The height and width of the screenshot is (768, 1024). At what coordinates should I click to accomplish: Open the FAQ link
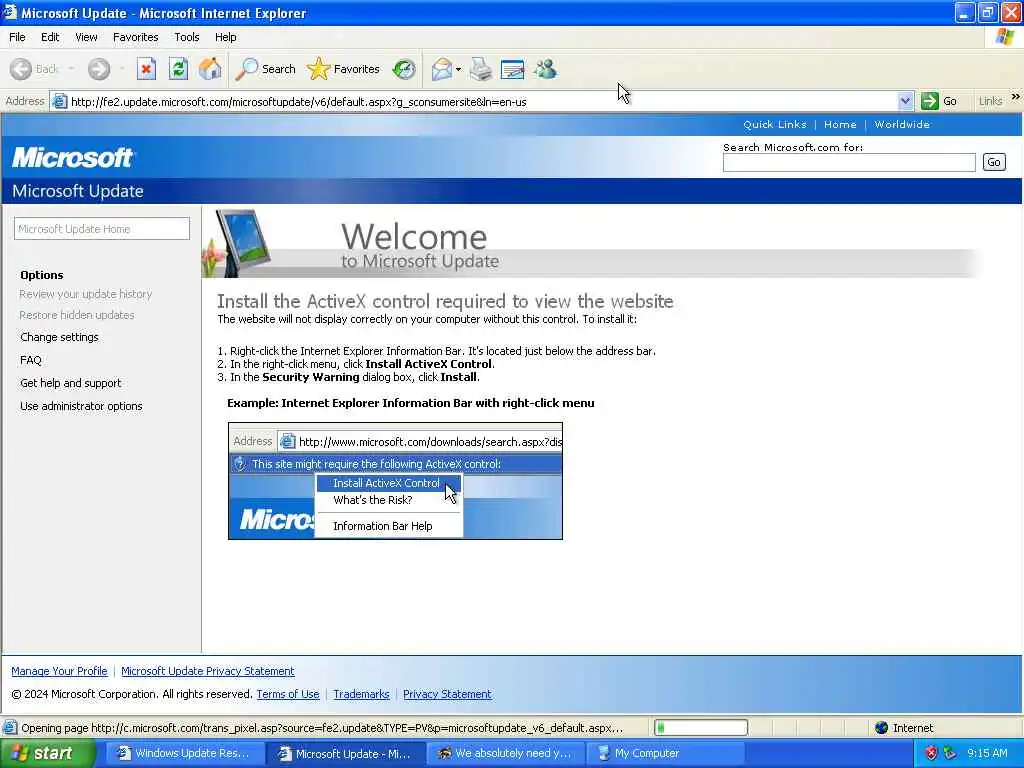tap(31, 360)
